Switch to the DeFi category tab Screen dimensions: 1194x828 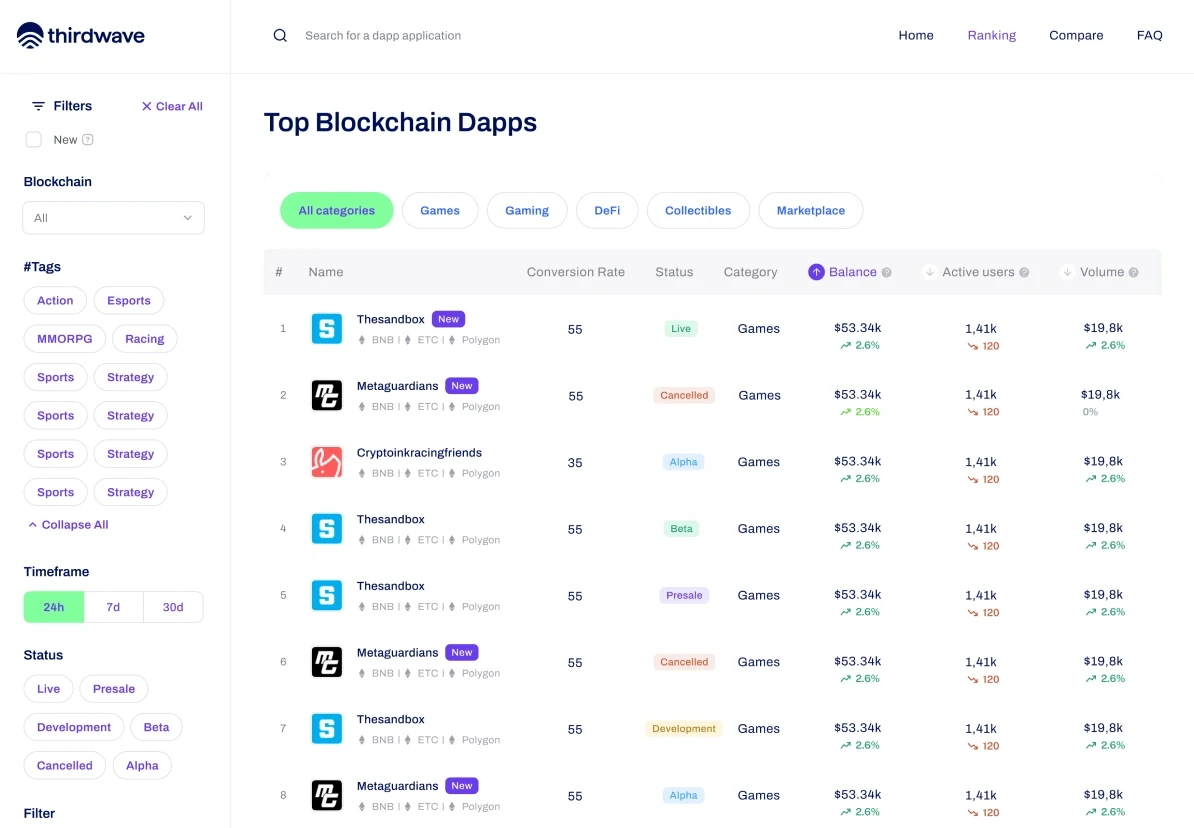[607, 210]
